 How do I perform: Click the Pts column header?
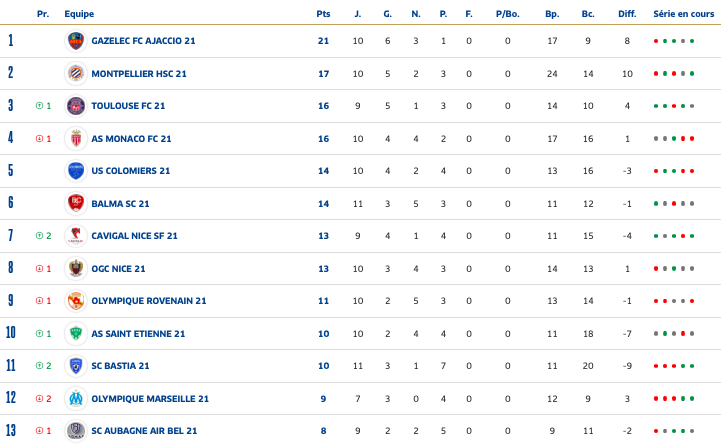point(322,14)
